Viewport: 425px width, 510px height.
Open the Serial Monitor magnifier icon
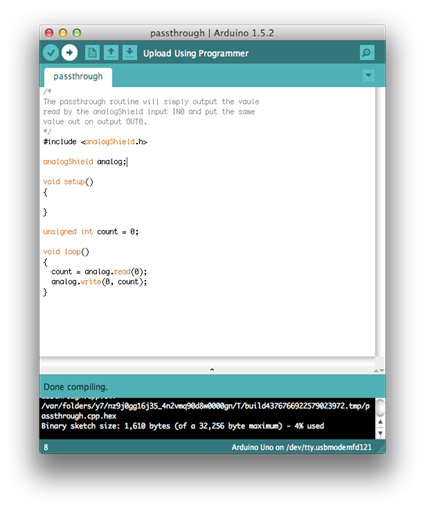tap(367, 53)
